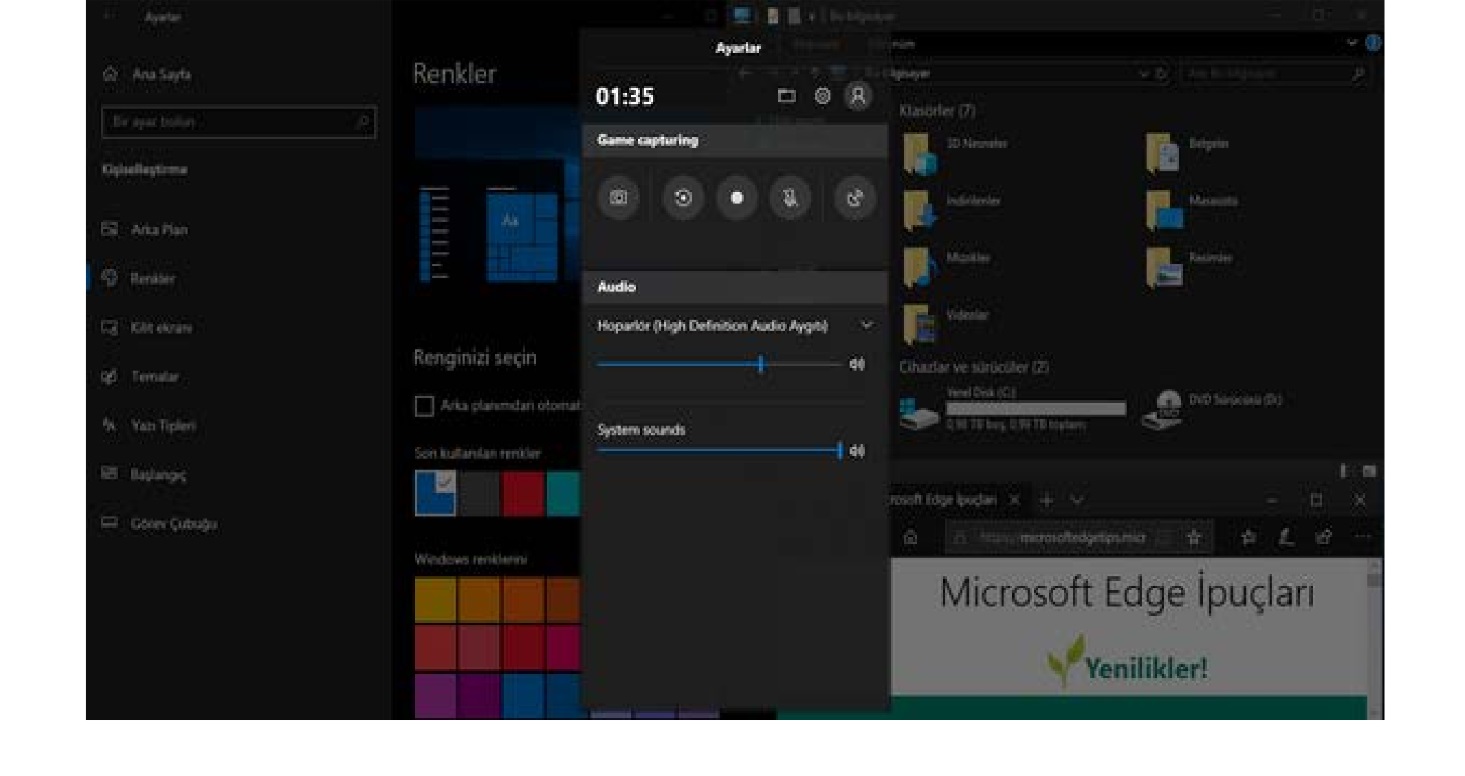Open Kilit ekranı in the Settings sidebar

click(147, 327)
